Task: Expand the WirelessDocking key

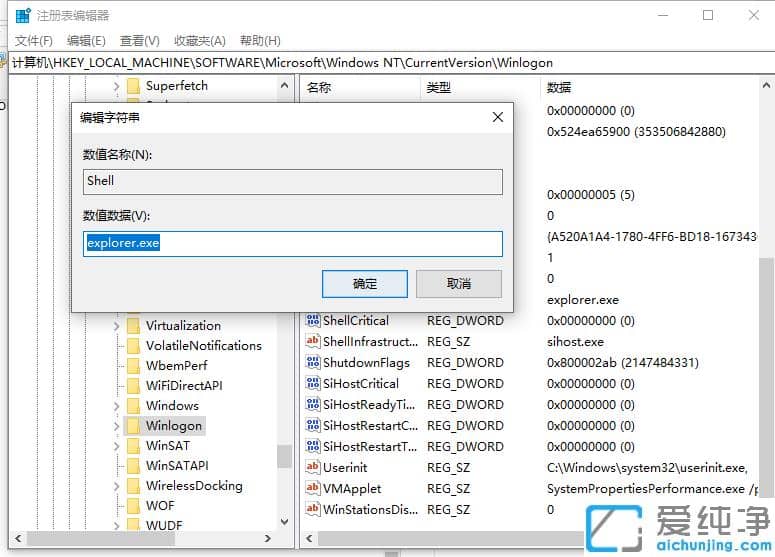Action: click(116, 486)
